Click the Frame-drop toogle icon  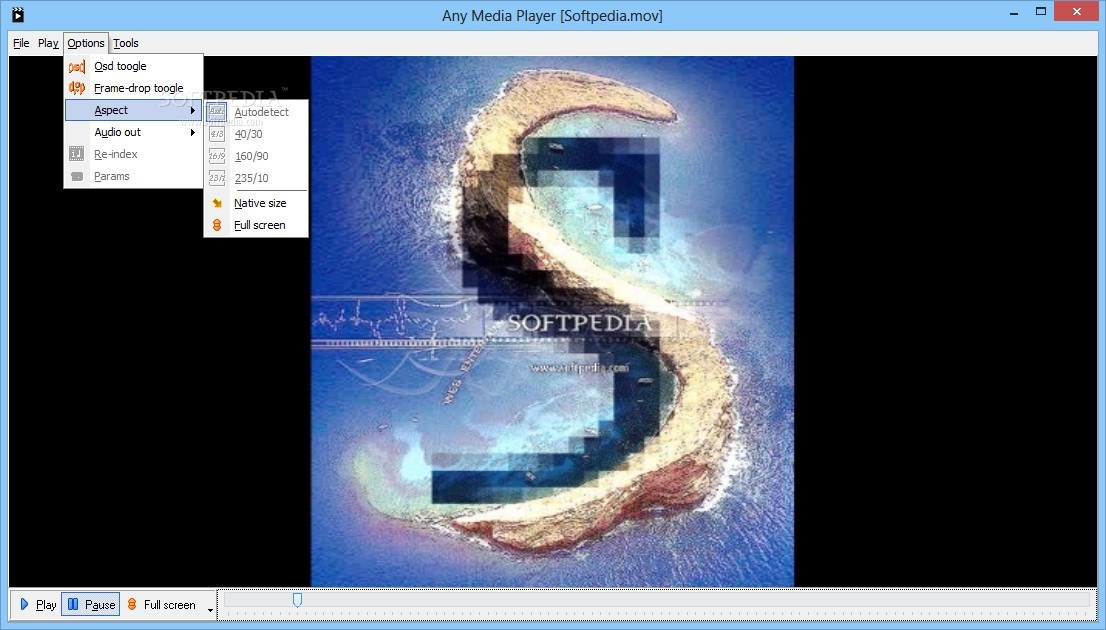[77, 88]
